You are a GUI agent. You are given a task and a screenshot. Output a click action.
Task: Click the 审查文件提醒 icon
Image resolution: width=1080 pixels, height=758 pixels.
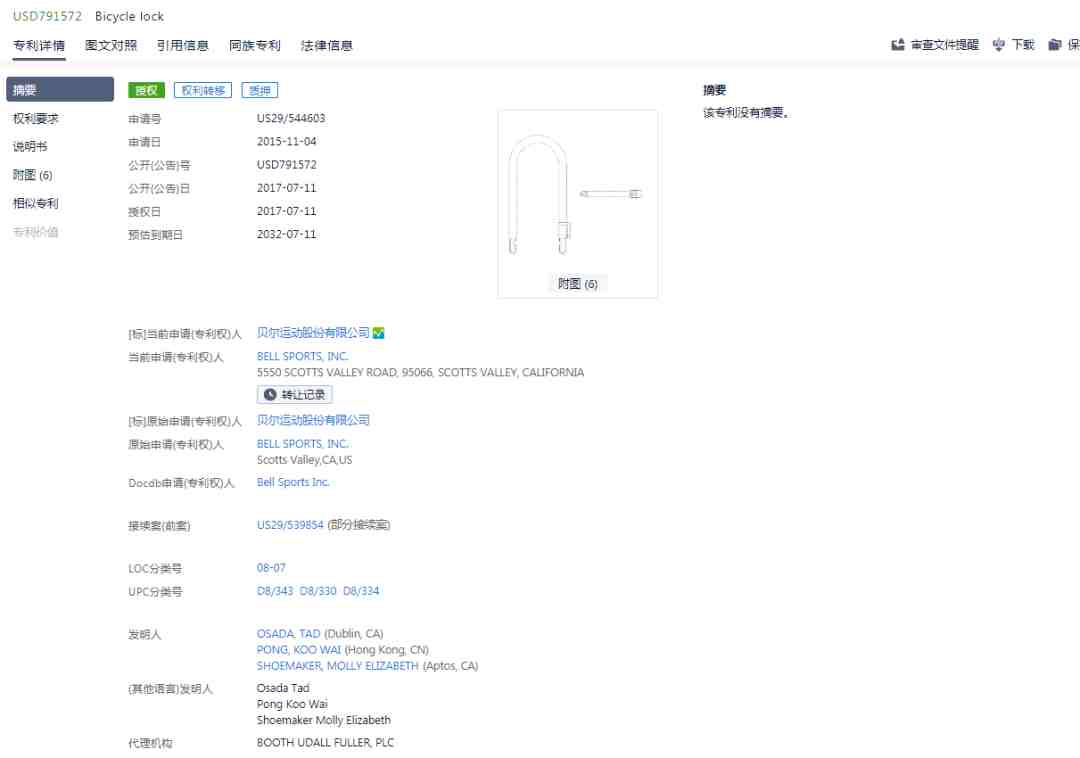[x=897, y=45]
